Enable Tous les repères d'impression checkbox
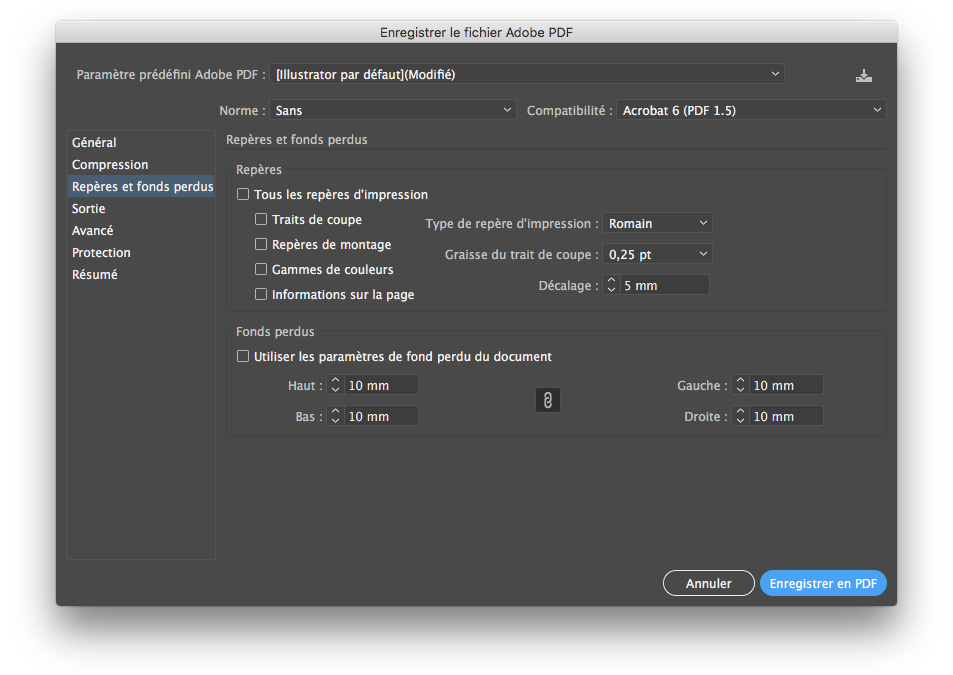 point(243,195)
